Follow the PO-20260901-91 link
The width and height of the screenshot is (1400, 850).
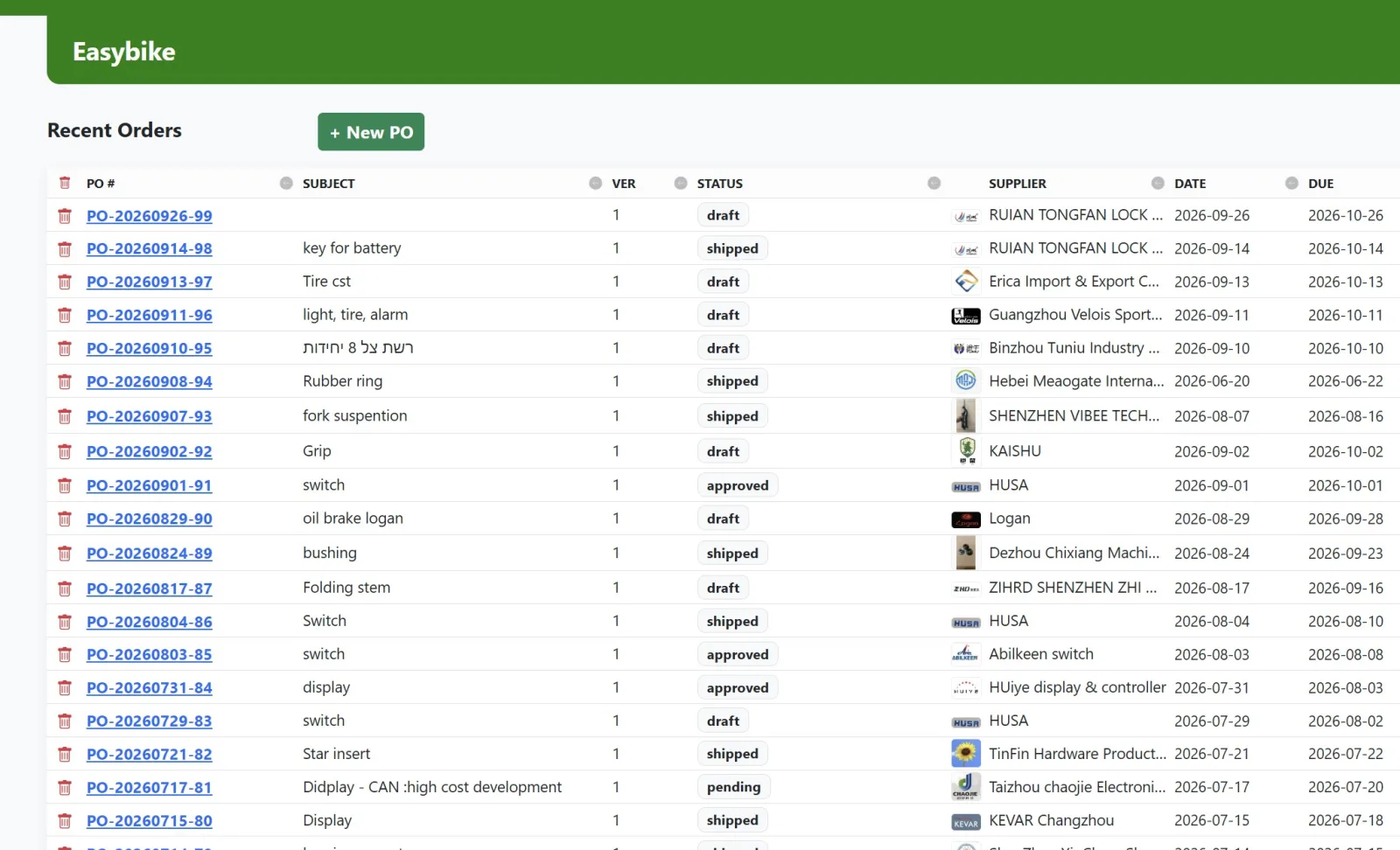tap(150, 485)
